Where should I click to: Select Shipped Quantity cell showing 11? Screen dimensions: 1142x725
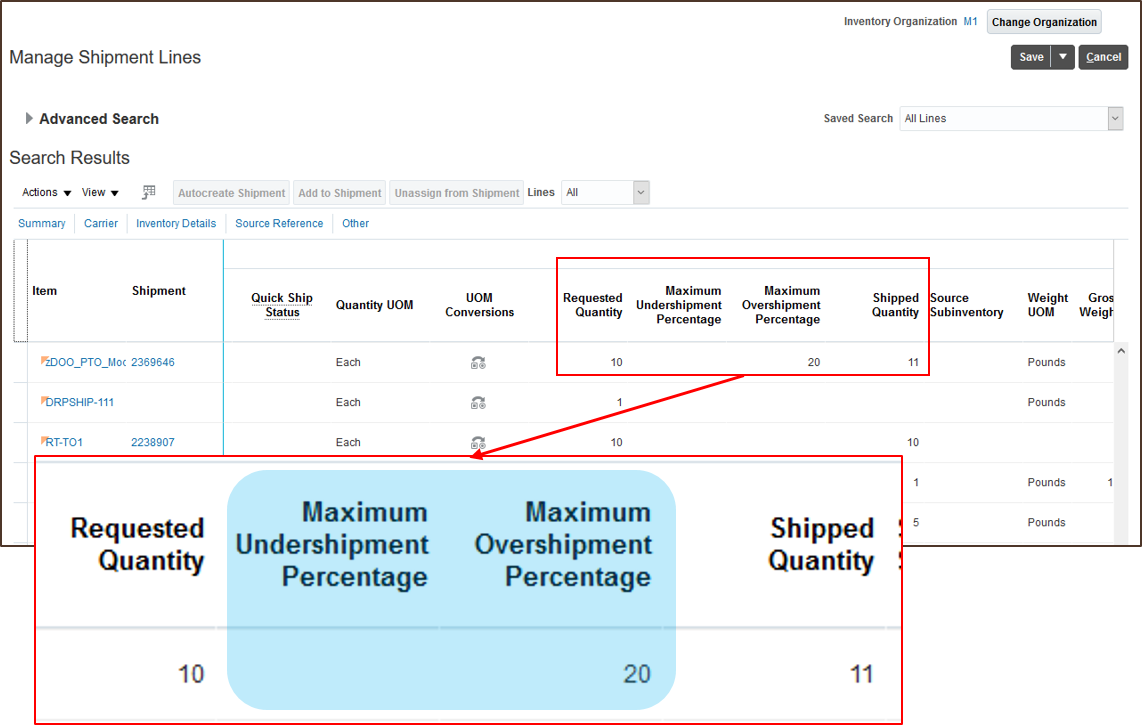point(913,362)
